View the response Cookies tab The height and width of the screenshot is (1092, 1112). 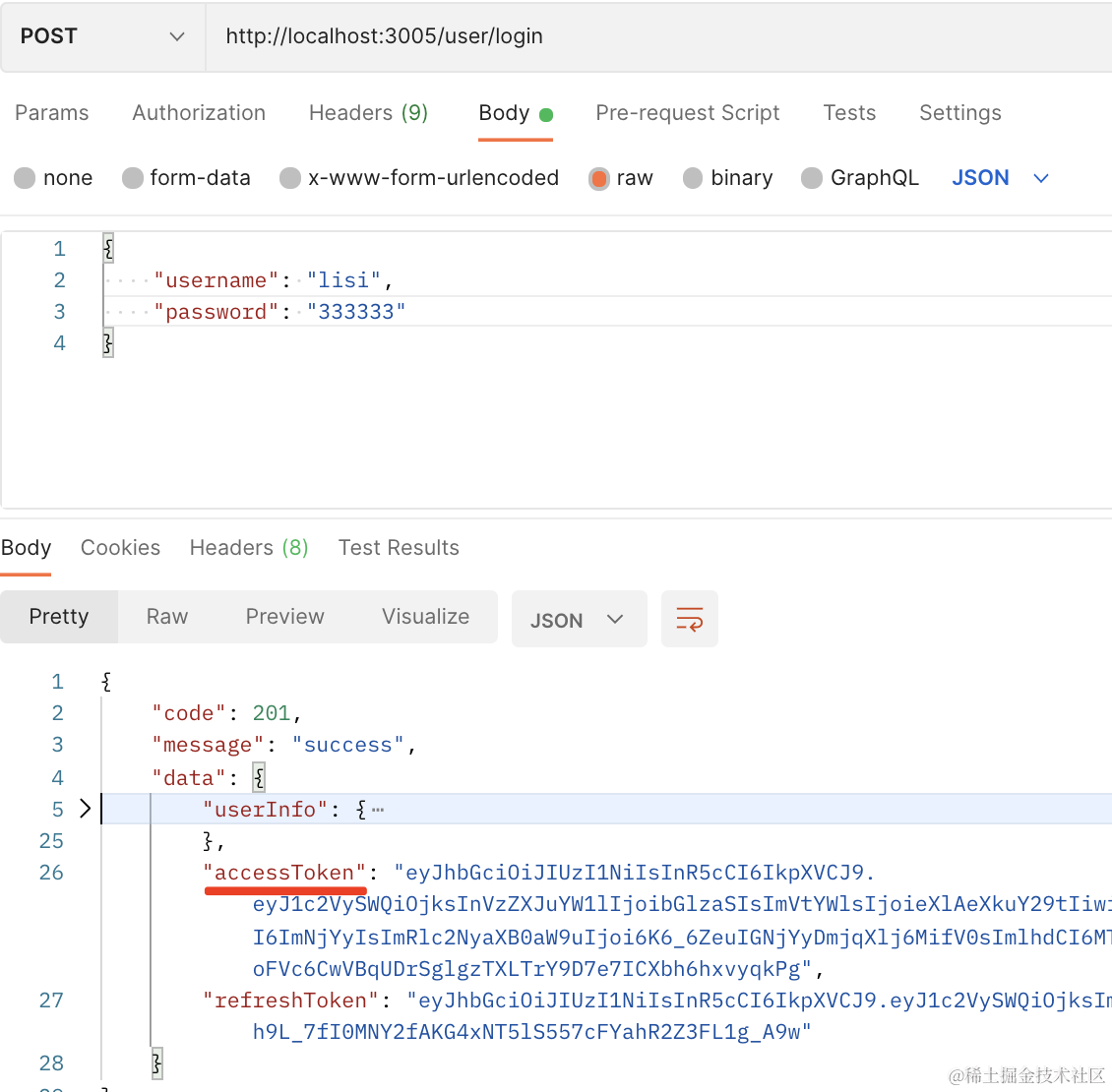(x=120, y=548)
